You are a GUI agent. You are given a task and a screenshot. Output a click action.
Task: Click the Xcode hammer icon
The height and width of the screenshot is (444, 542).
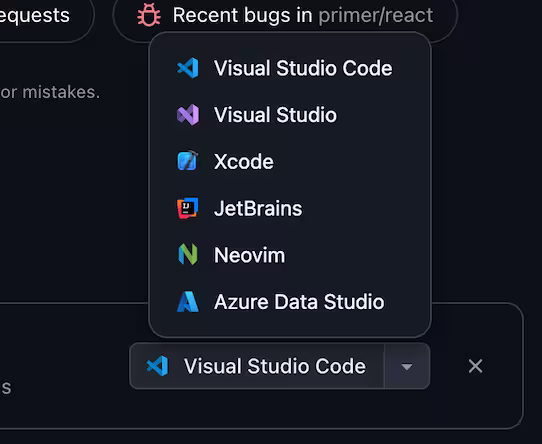(x=188, y=161)
